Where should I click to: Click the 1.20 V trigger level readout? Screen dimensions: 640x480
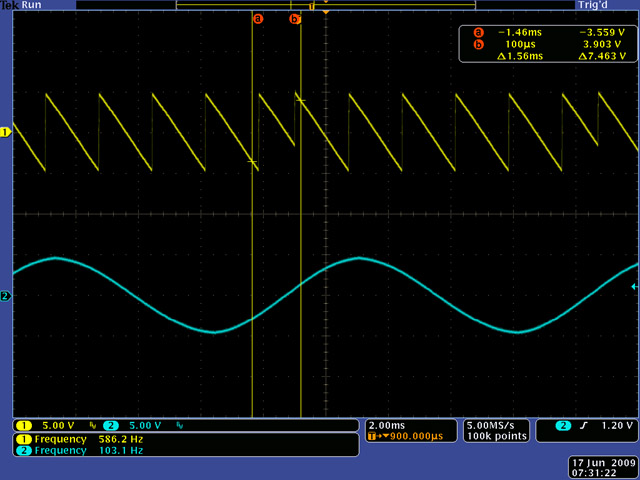coord(616,426)
